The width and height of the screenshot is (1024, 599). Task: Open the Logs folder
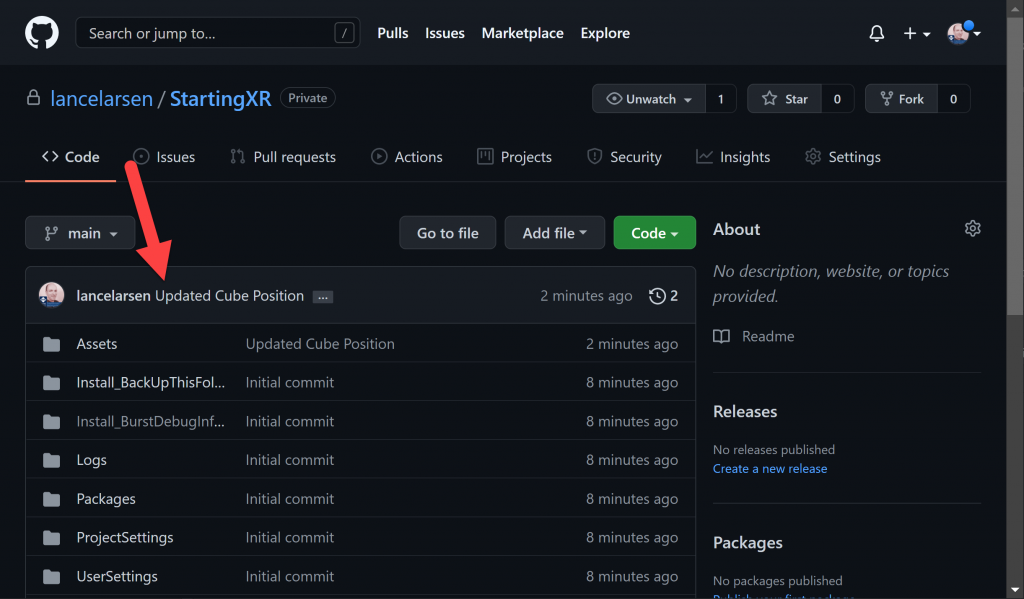point(91,461)
